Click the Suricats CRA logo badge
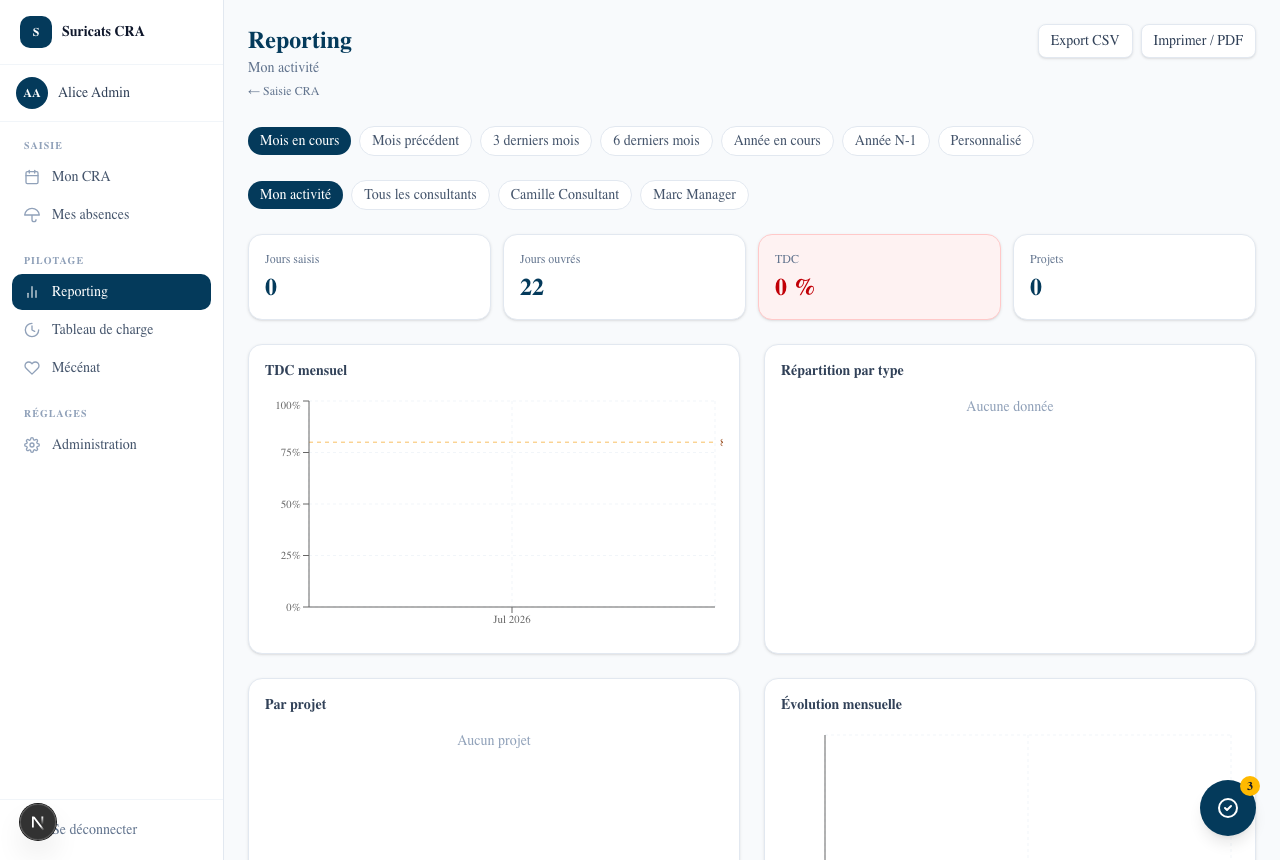 point(36,32)
